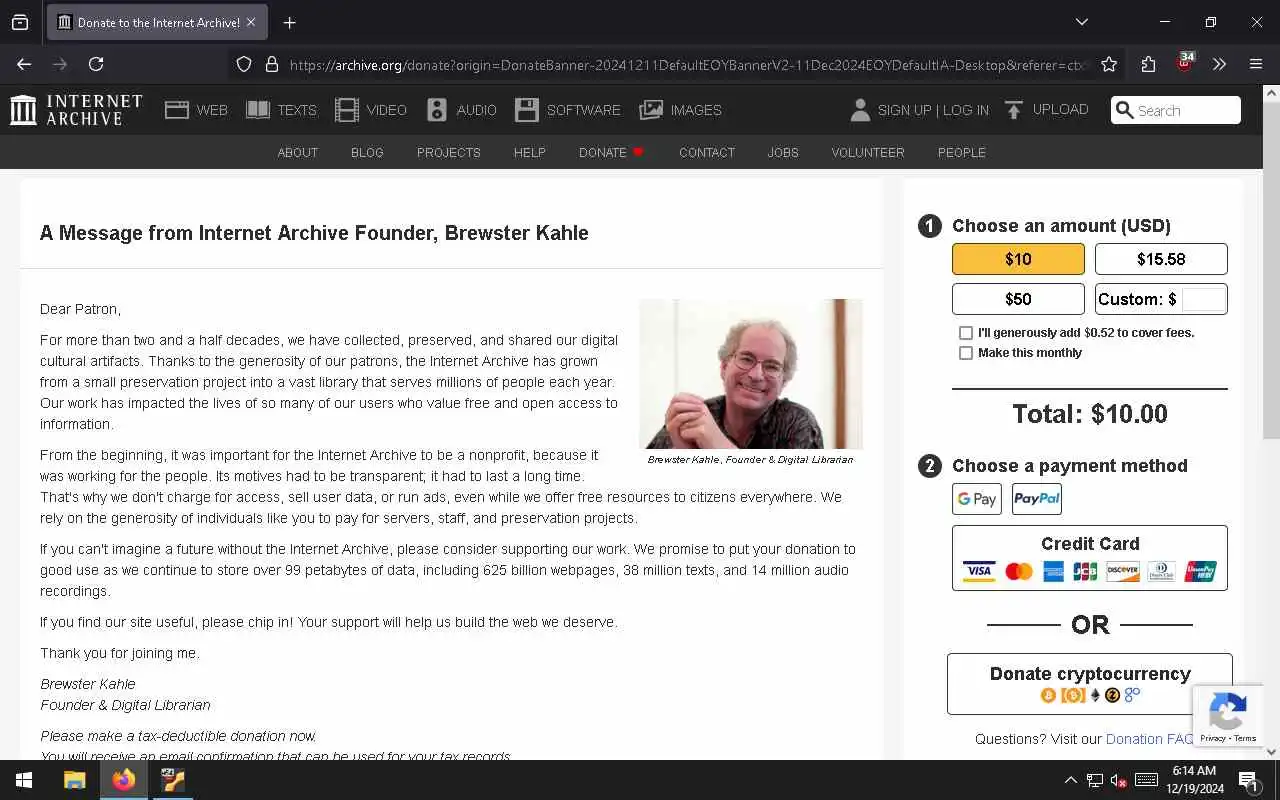Click the browser URL address bar
Screen dimensions: 1280x800
tap(688, 65)
